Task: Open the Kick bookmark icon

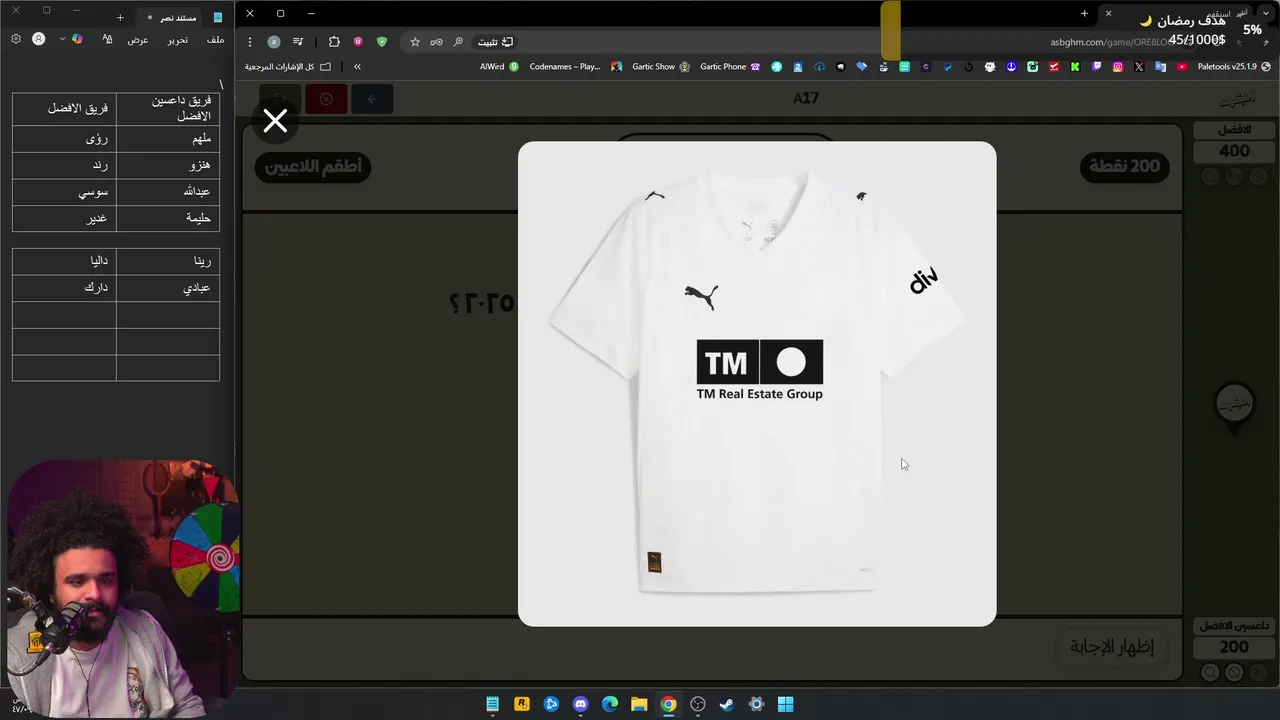Action: pos(1075,67)
